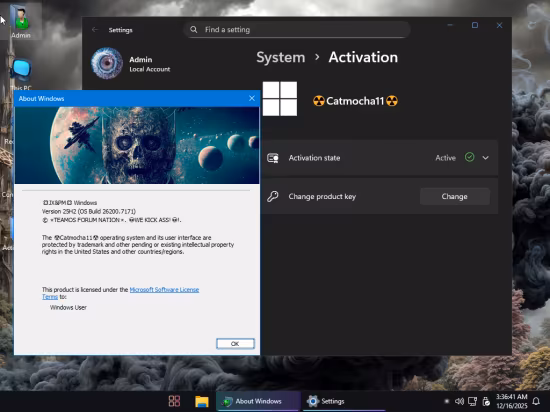Close the Settings window
The image size is (550, 412).
point(499,25)
